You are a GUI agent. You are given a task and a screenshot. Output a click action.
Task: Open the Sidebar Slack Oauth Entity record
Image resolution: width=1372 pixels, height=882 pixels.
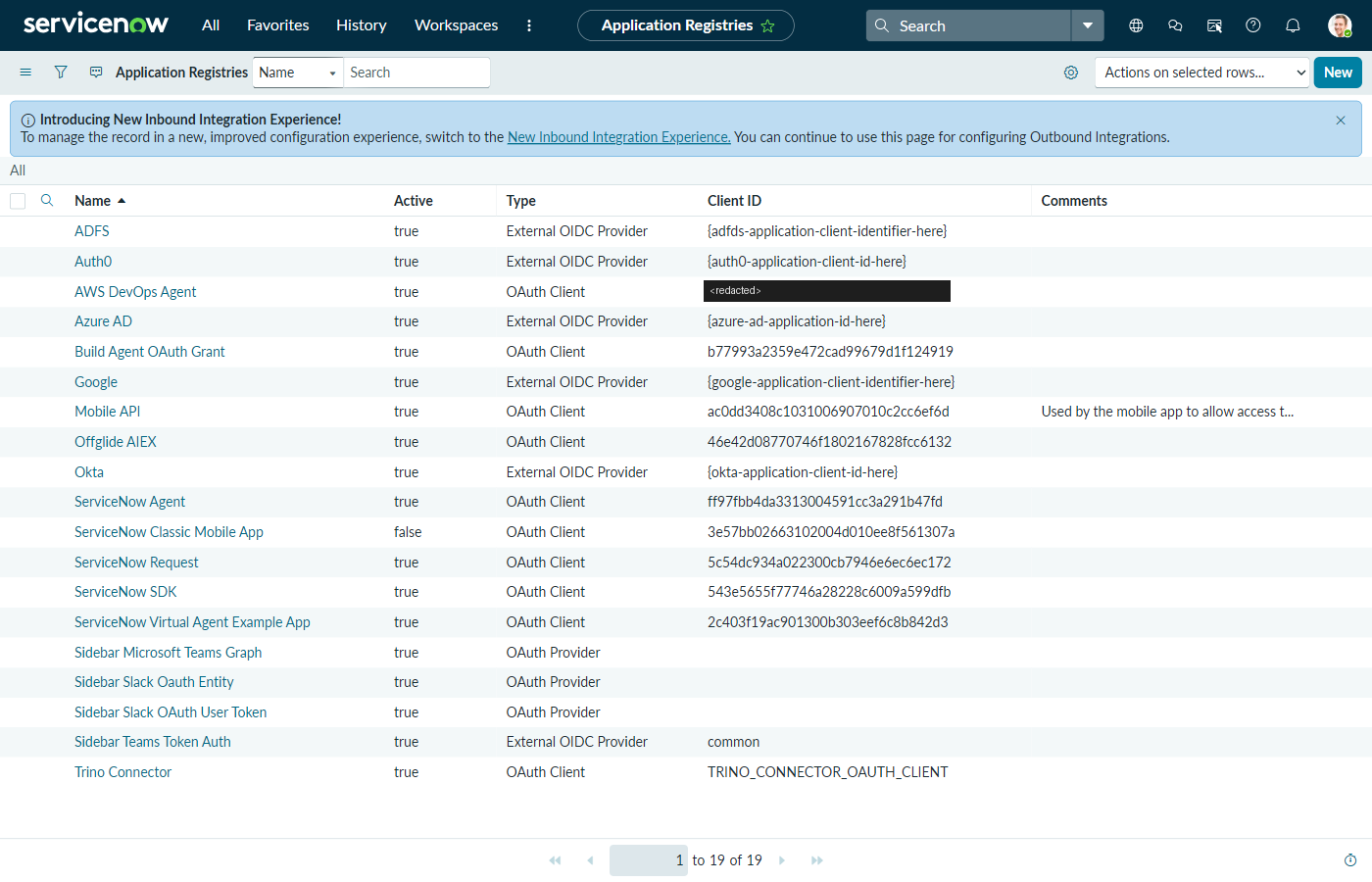coord(154,682)
